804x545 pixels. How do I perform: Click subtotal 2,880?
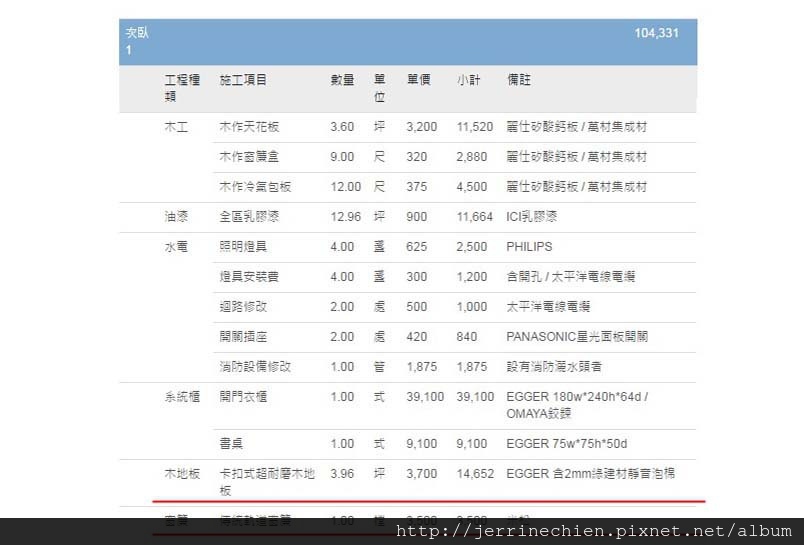coord(472,156)
